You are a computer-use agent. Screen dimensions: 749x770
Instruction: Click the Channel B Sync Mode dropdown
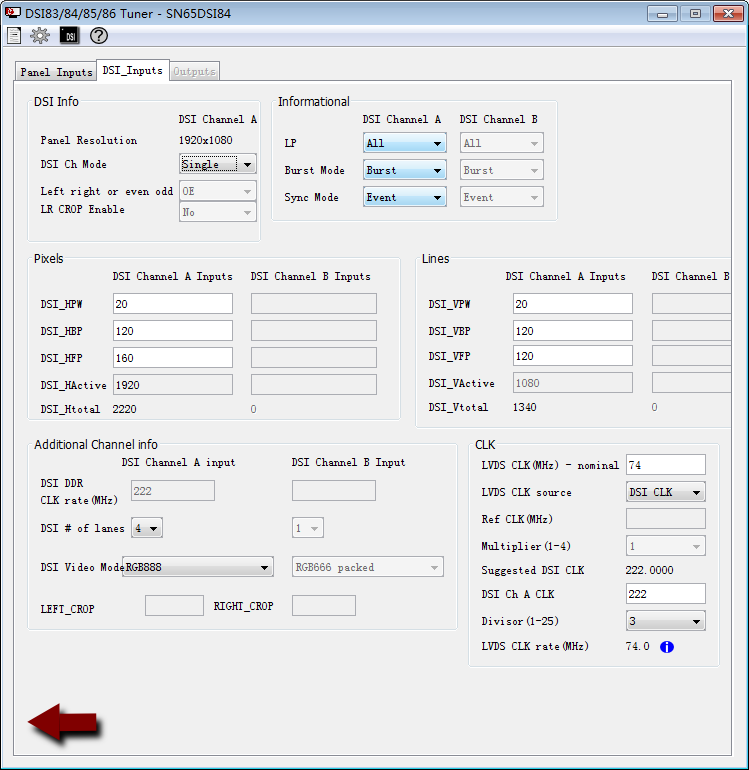tap(501, 197)
